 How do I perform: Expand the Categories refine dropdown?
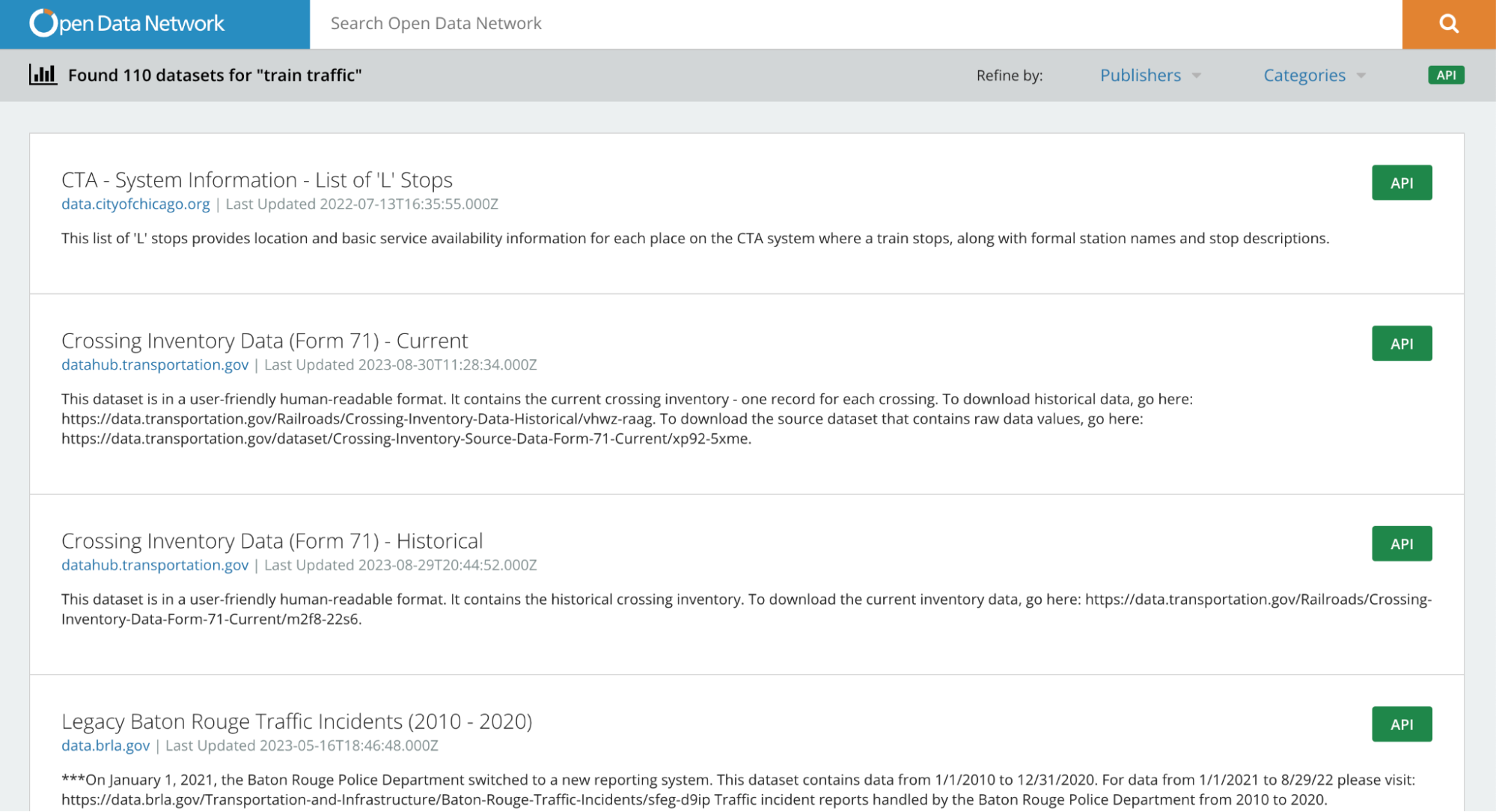pyautogui.click(x=1304, y=76)
